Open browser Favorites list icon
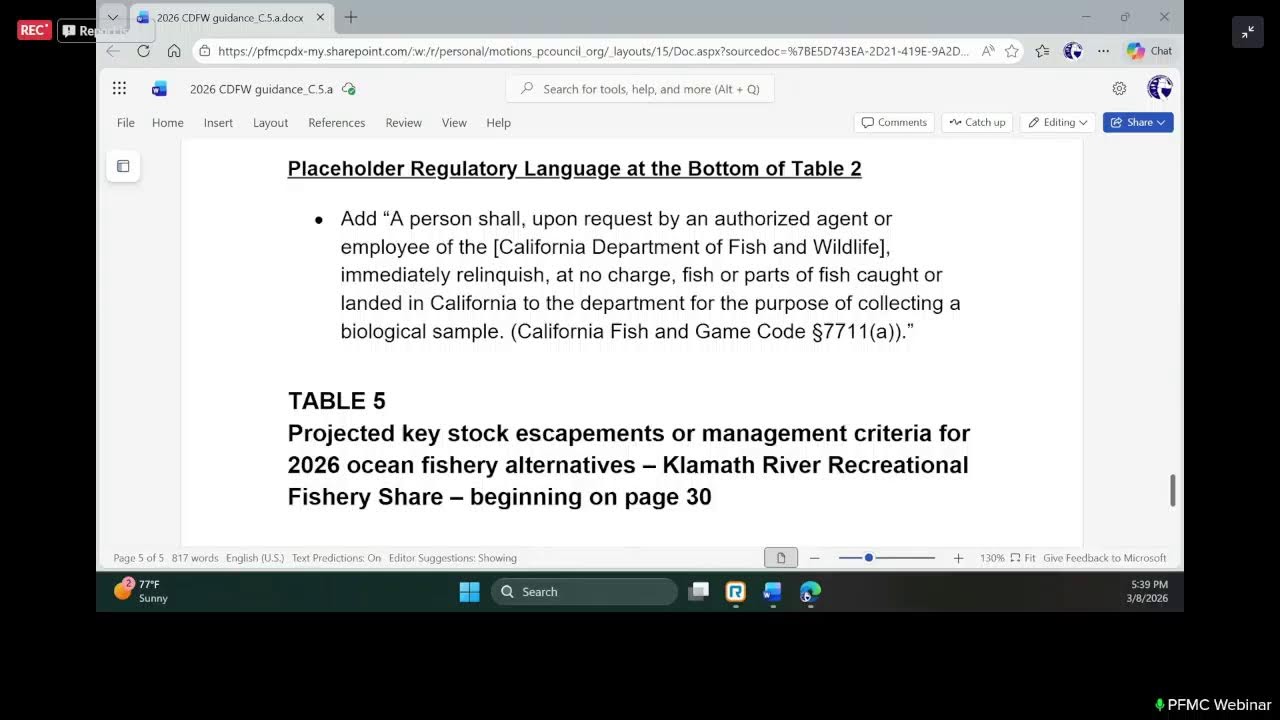This screenshot has height=720, width=1280. coord(1043,50)
